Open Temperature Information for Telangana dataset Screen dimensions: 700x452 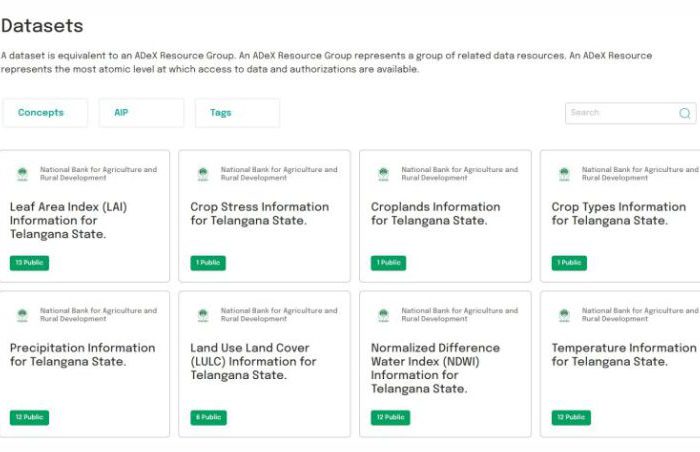click(624, 355)
